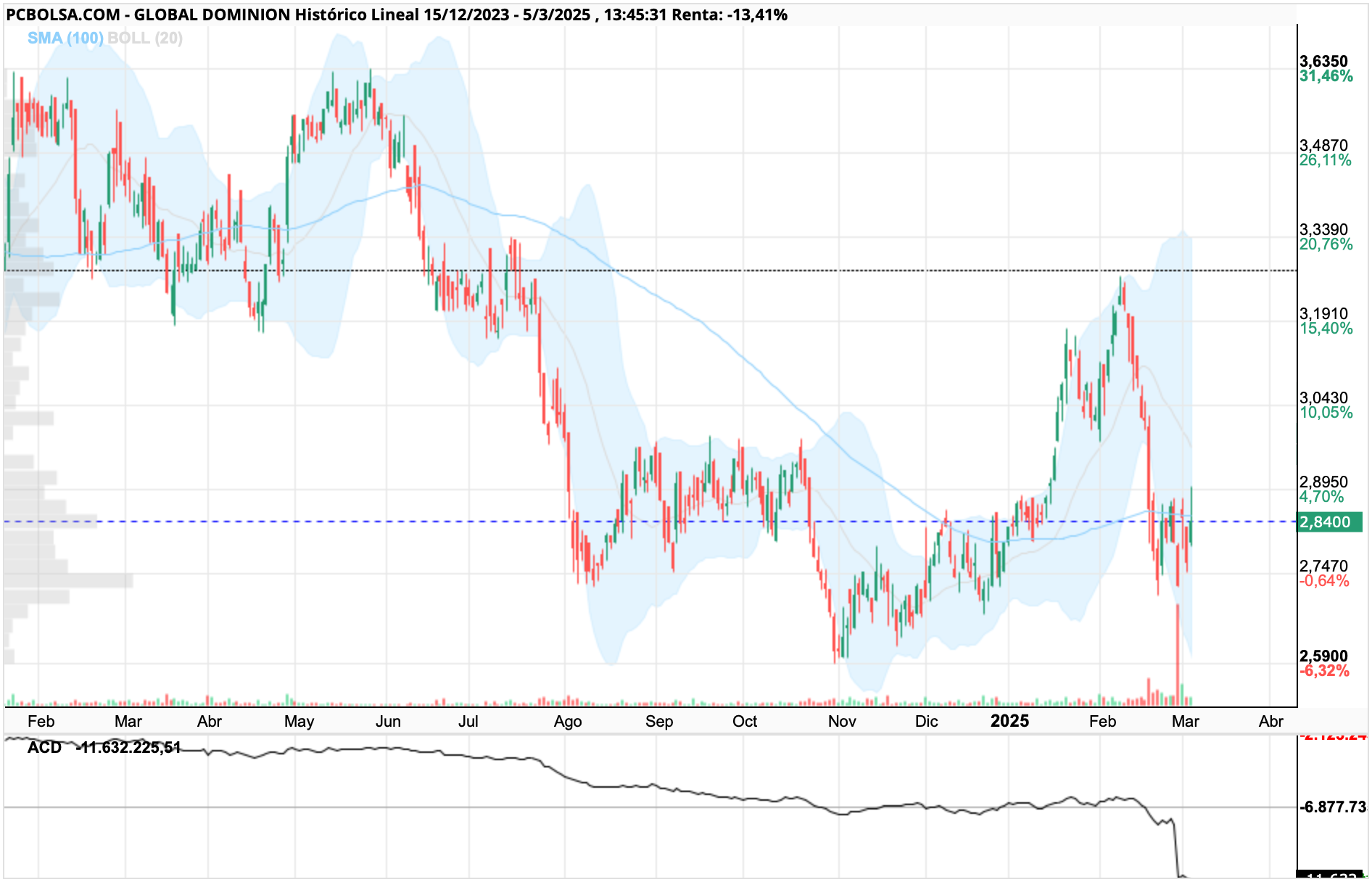The width and height of the screenshot is (1372, 882).
Task: Click the 15,40% percentage axis label
Action: coord(1326,329)
